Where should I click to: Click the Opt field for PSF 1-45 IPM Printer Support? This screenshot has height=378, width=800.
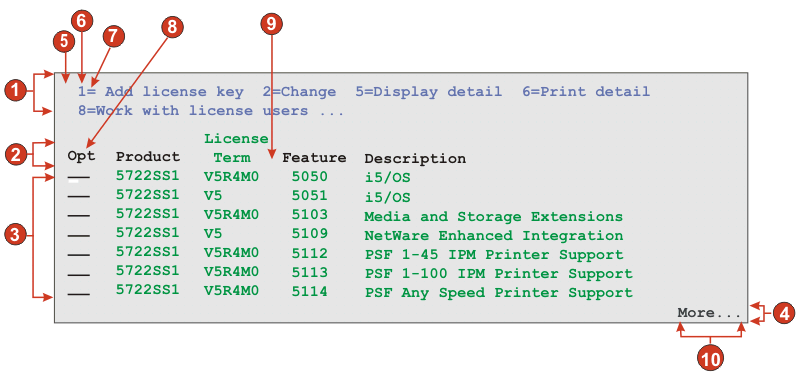coord(79,255)
